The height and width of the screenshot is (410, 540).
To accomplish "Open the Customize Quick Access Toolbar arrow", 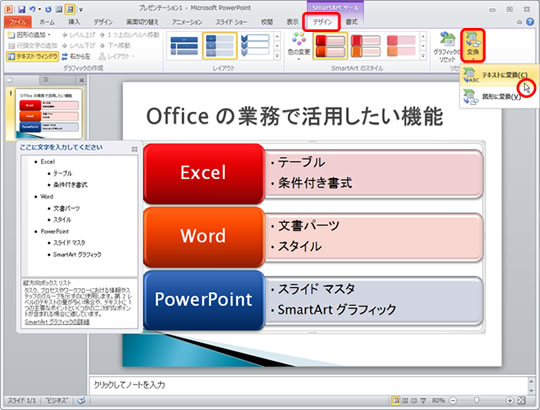I will [x=81, y=10].
